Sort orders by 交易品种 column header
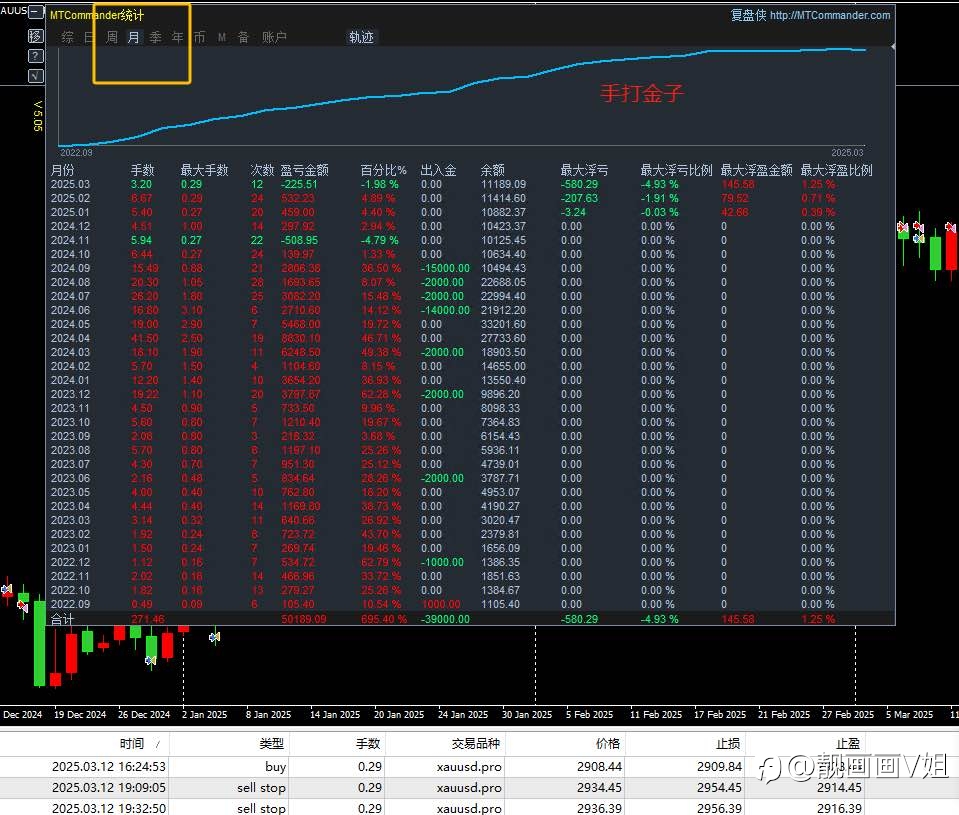This screenshot has width=959, height=815. (x=476, y=743)
